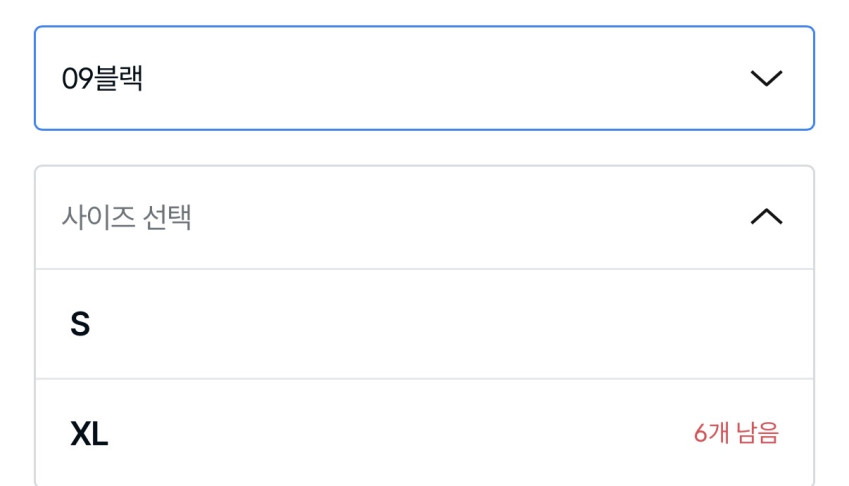Pick the bold S size label
Image resolution: width=849 pixels, height=486 pixels.
[x=80, y=324]
